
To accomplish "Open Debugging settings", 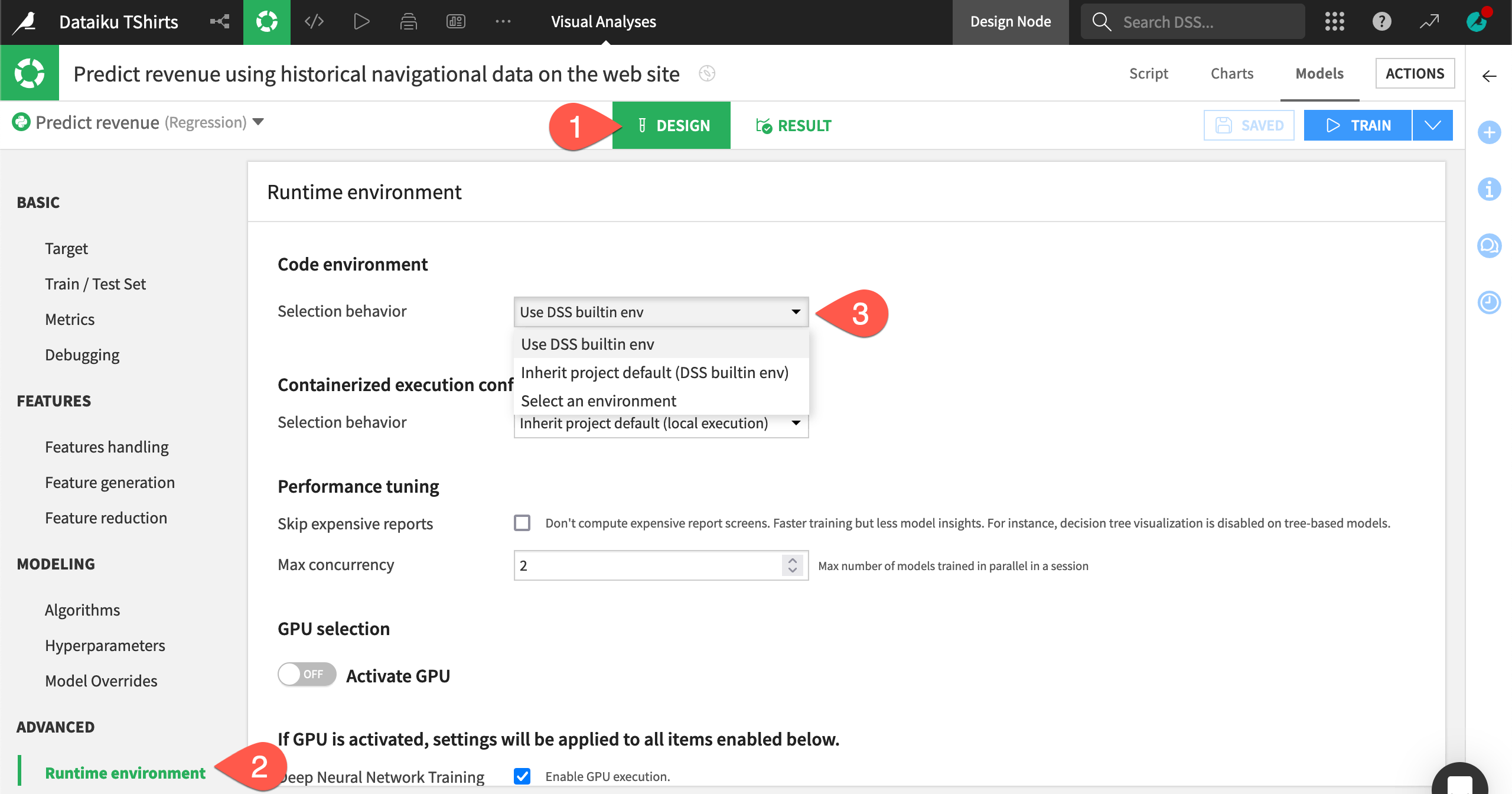I will point(82,354).
